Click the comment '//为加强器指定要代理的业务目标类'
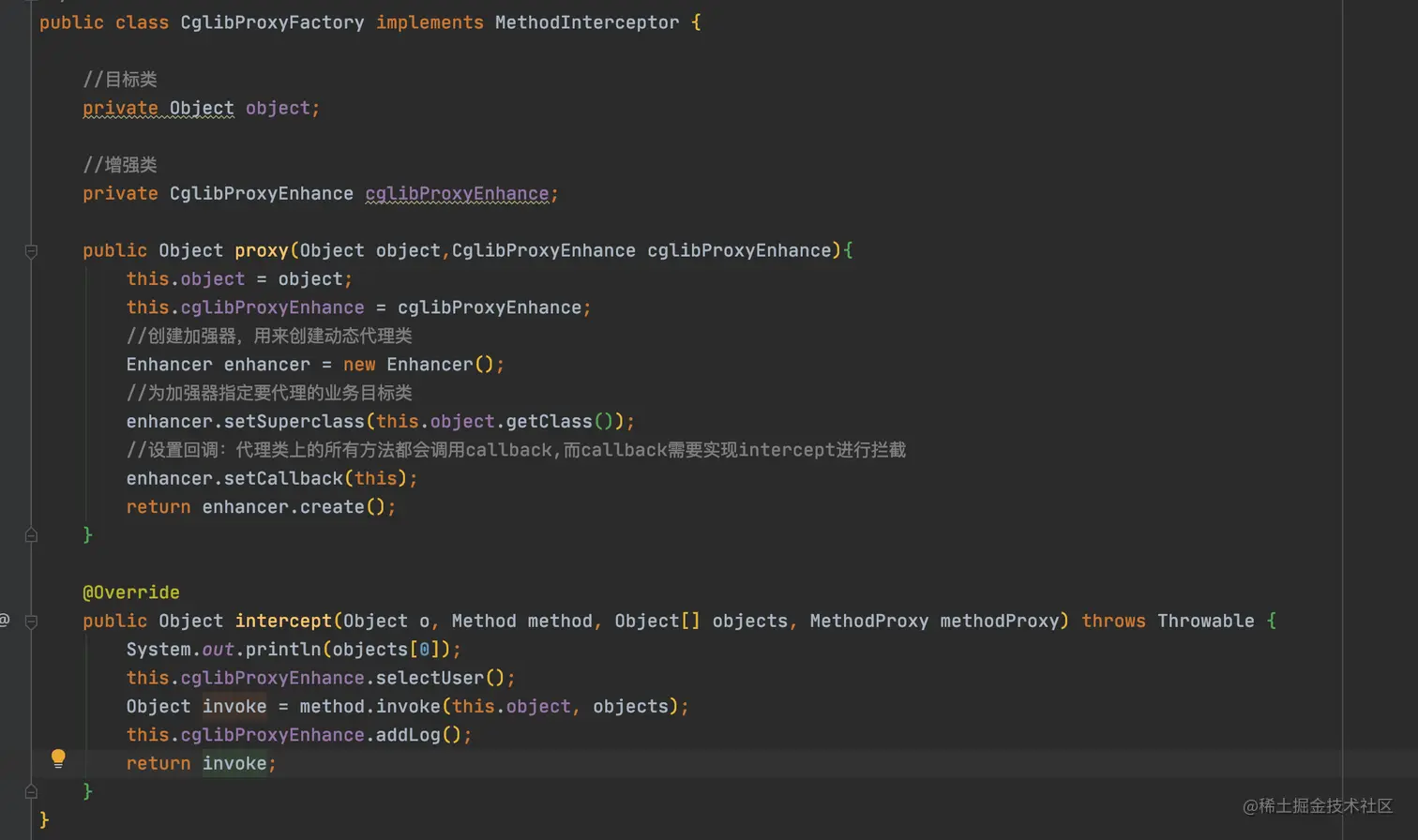This screenshot has height=840, width=1418. (269, 393)
